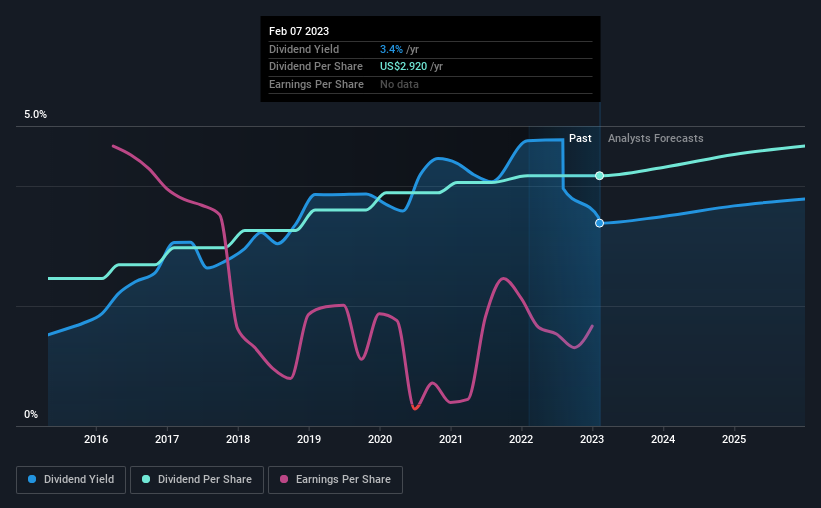Viewport: 821px width, 508px height.
Task: Click the Past label on chart
Action: [x=580, y=138]
